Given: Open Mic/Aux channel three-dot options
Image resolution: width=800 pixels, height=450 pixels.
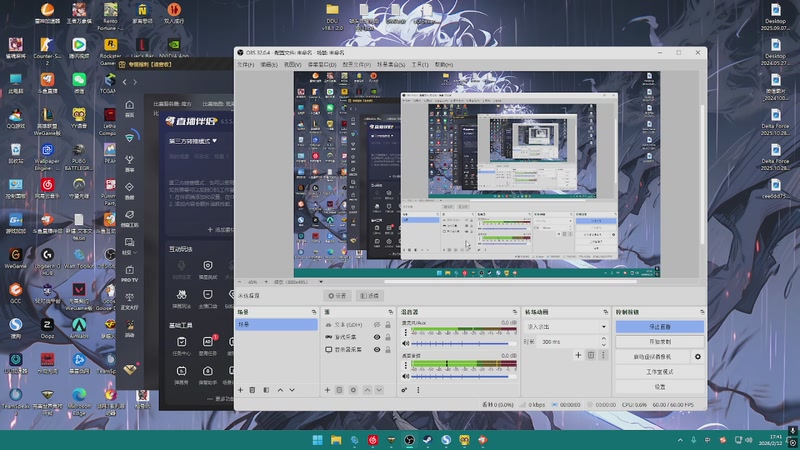Looking at the screenshot, I should pyautogui.click(x=406, y=333).
